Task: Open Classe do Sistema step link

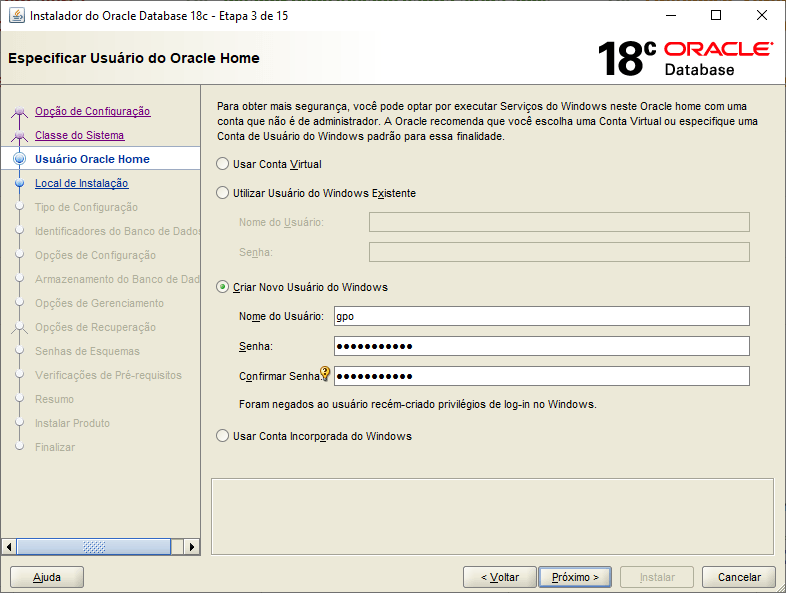Action: [79, 135]
